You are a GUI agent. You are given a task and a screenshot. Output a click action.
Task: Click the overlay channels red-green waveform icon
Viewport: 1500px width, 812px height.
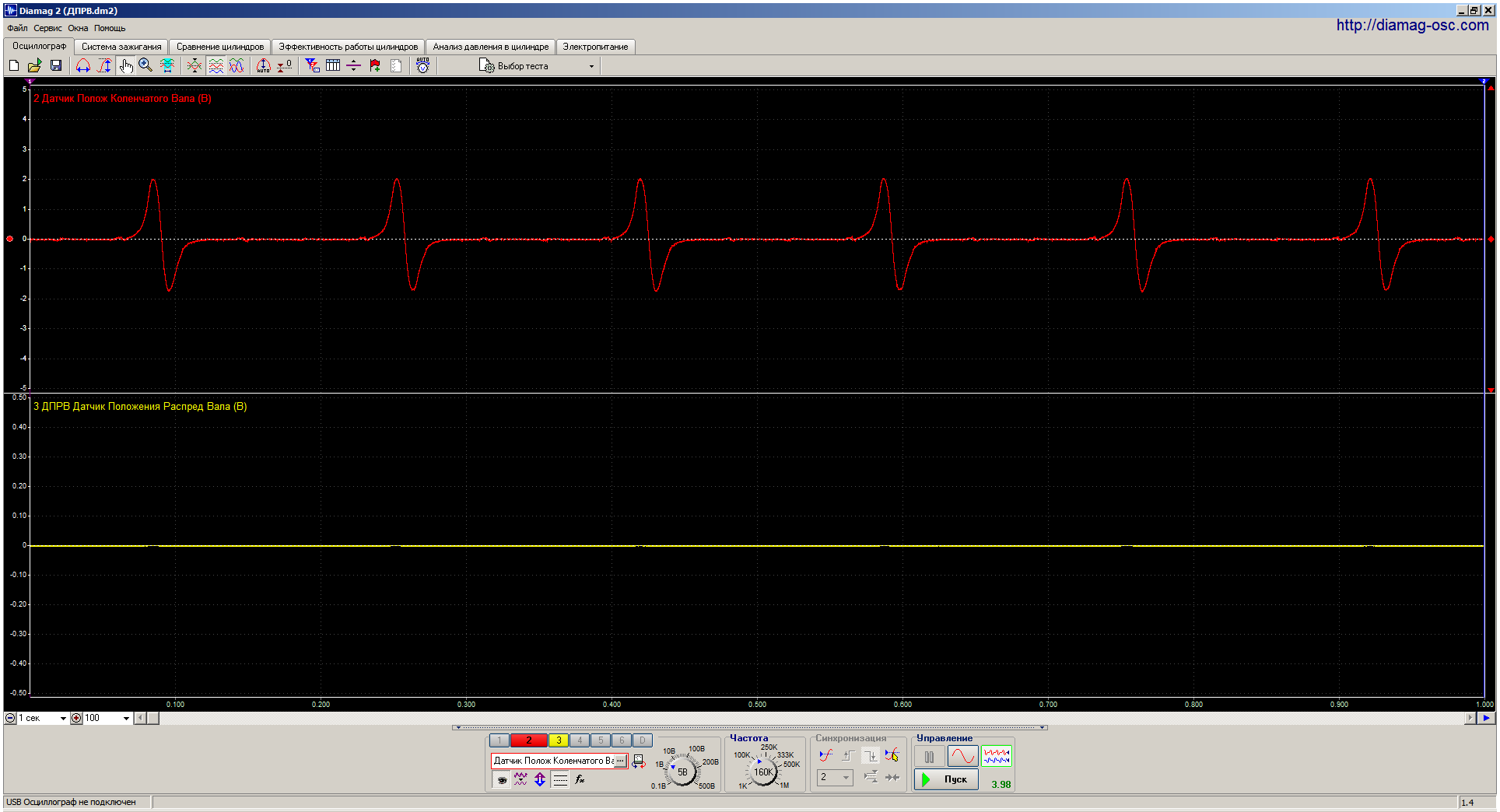pyautogui.click(x=195, y=66)
